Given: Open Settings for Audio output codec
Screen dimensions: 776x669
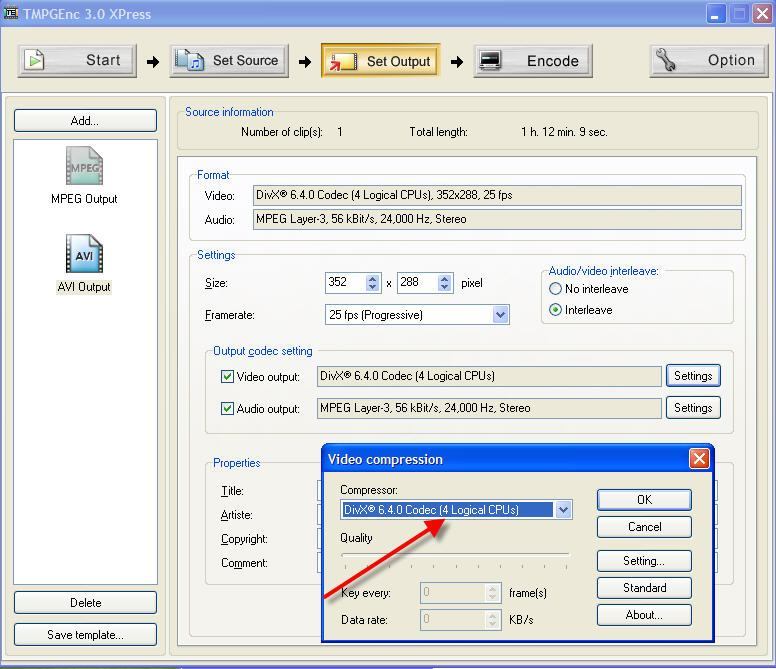Looking at the screenshot, I should point(693,408).
